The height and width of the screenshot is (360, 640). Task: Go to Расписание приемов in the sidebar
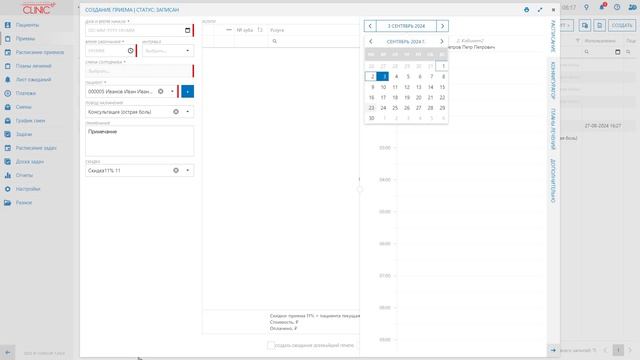[39, 52]
